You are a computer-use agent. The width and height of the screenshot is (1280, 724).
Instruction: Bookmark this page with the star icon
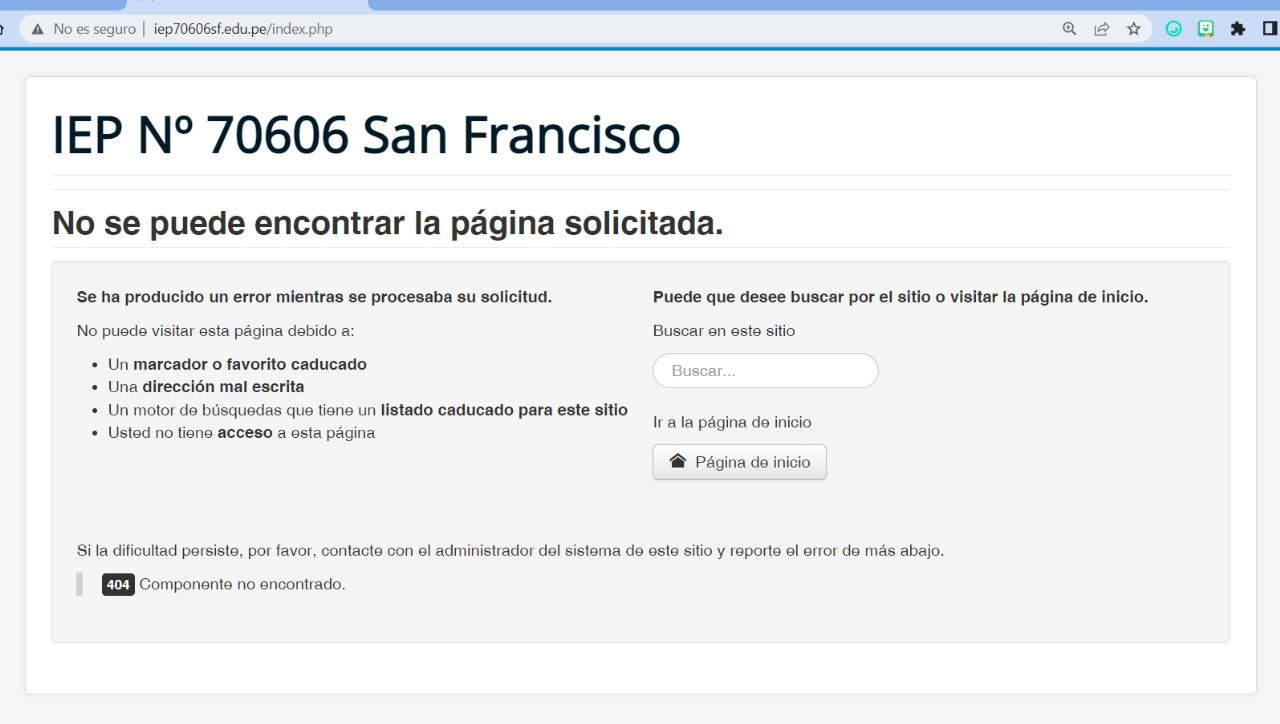[x=1133, y=29]
